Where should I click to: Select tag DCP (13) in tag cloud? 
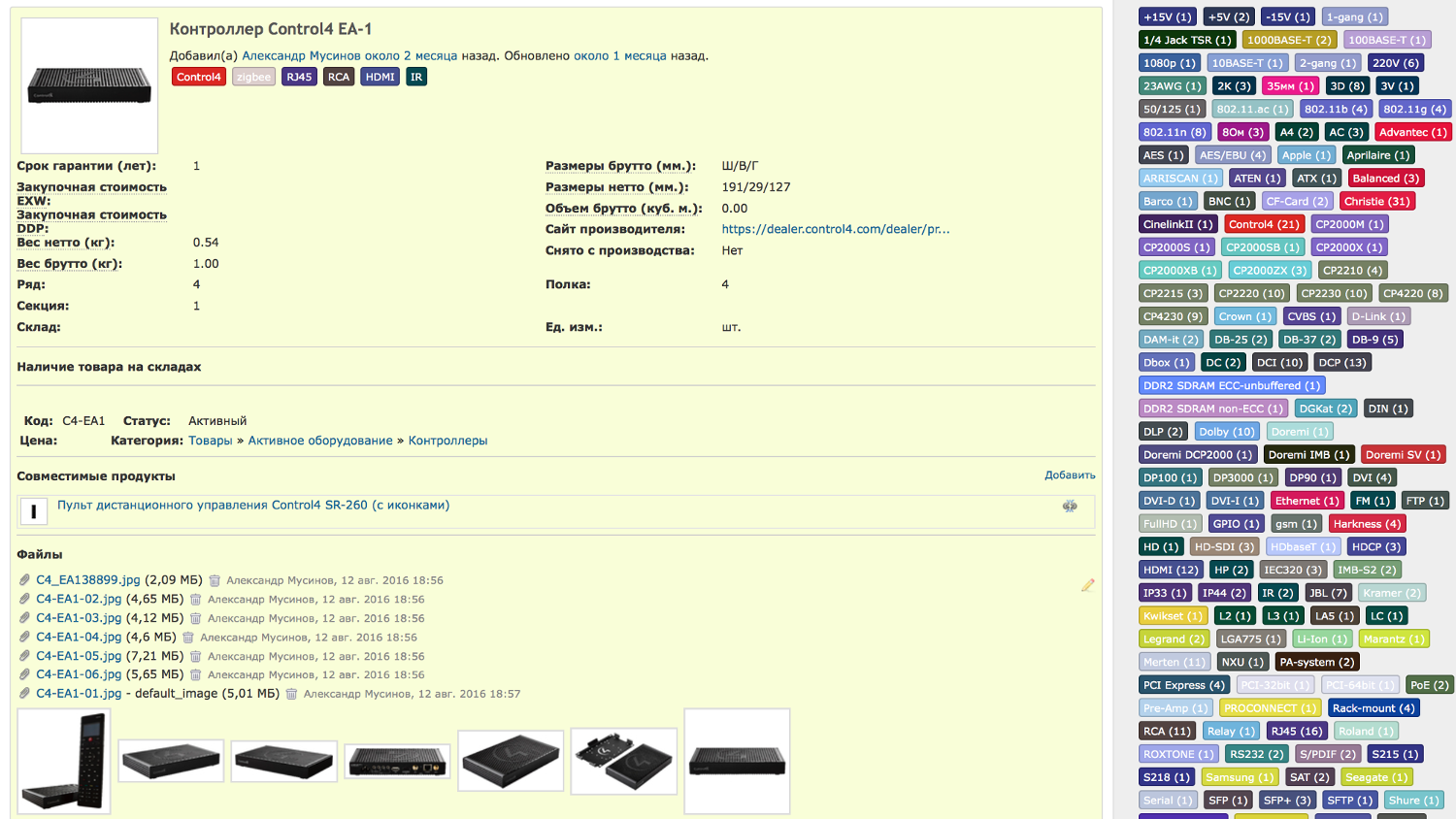(1342, 362)
